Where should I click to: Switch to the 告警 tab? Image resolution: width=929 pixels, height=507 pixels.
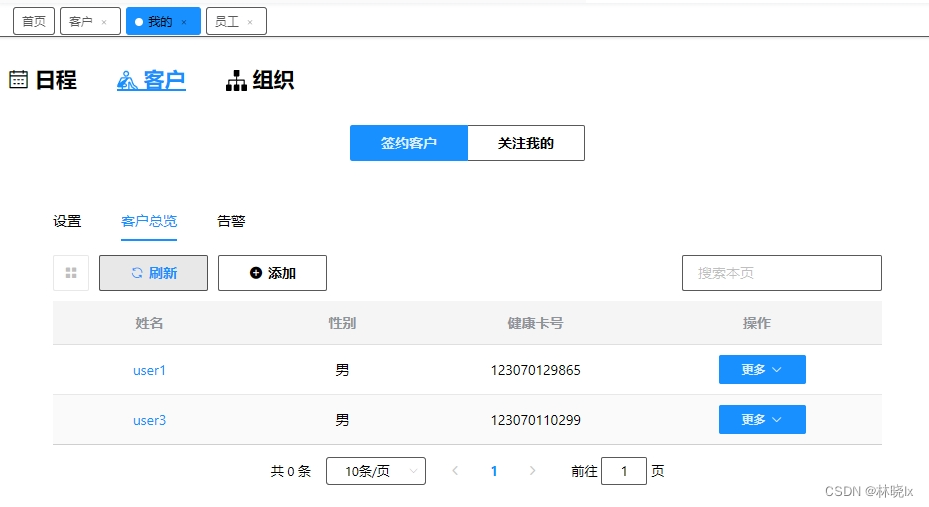click(x=231, y=221)
